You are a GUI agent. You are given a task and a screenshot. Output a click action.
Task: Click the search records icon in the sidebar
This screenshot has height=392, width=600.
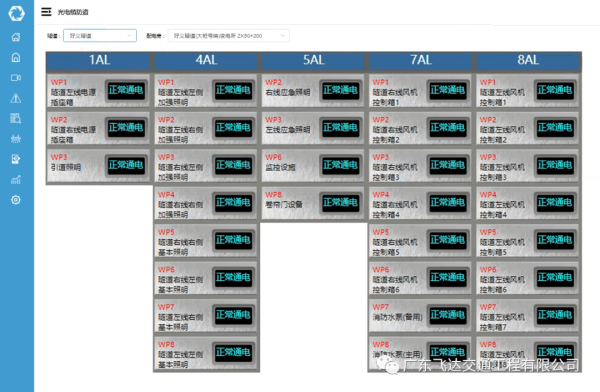[x=16, y=118]
